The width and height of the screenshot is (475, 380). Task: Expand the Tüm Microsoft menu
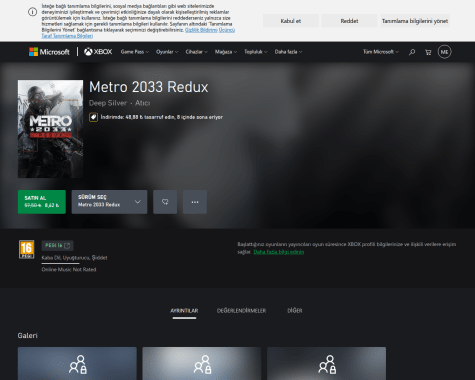click(x=381, y=52)
